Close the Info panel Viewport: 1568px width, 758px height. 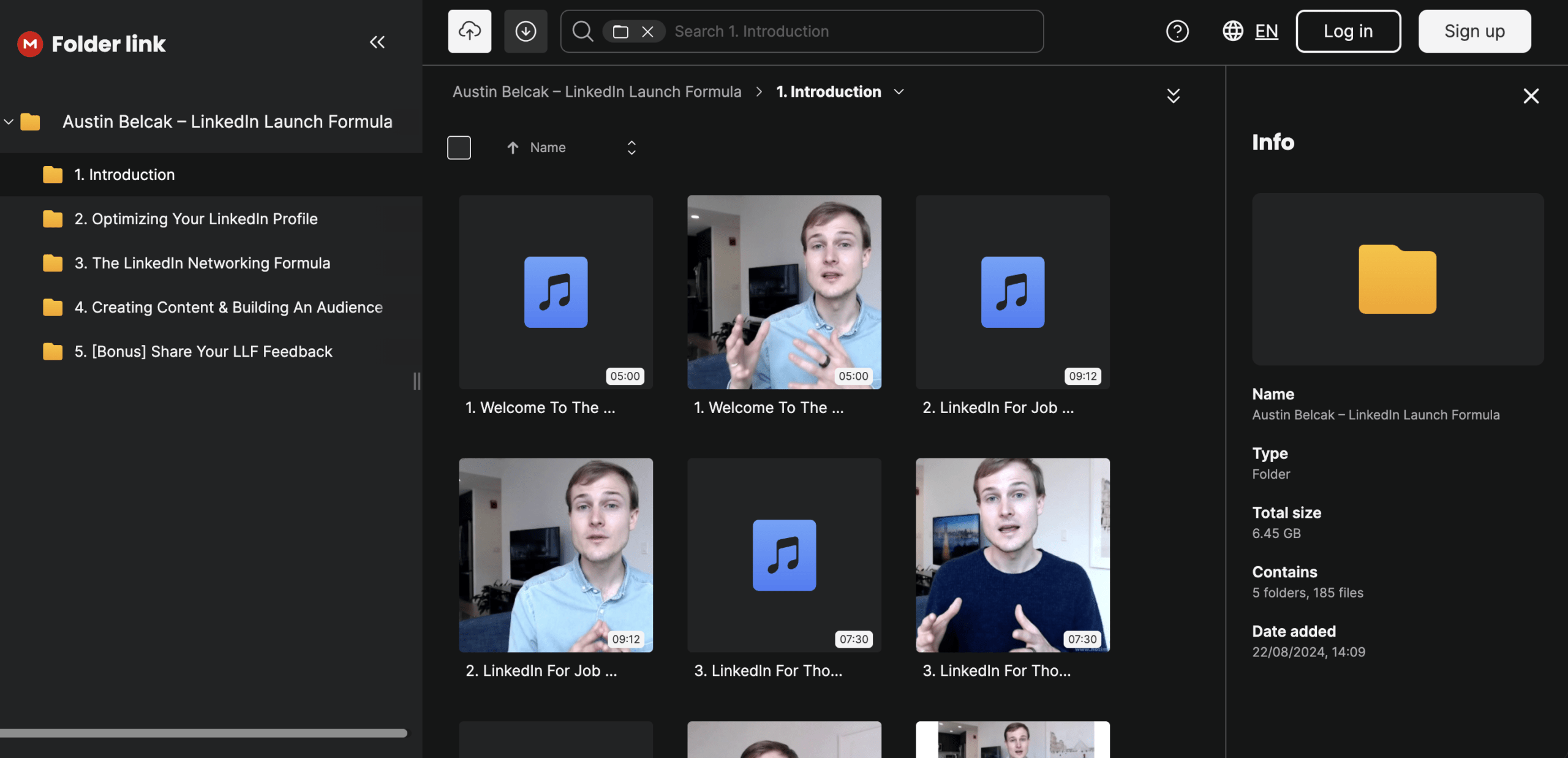click(x=1531, y=96)
